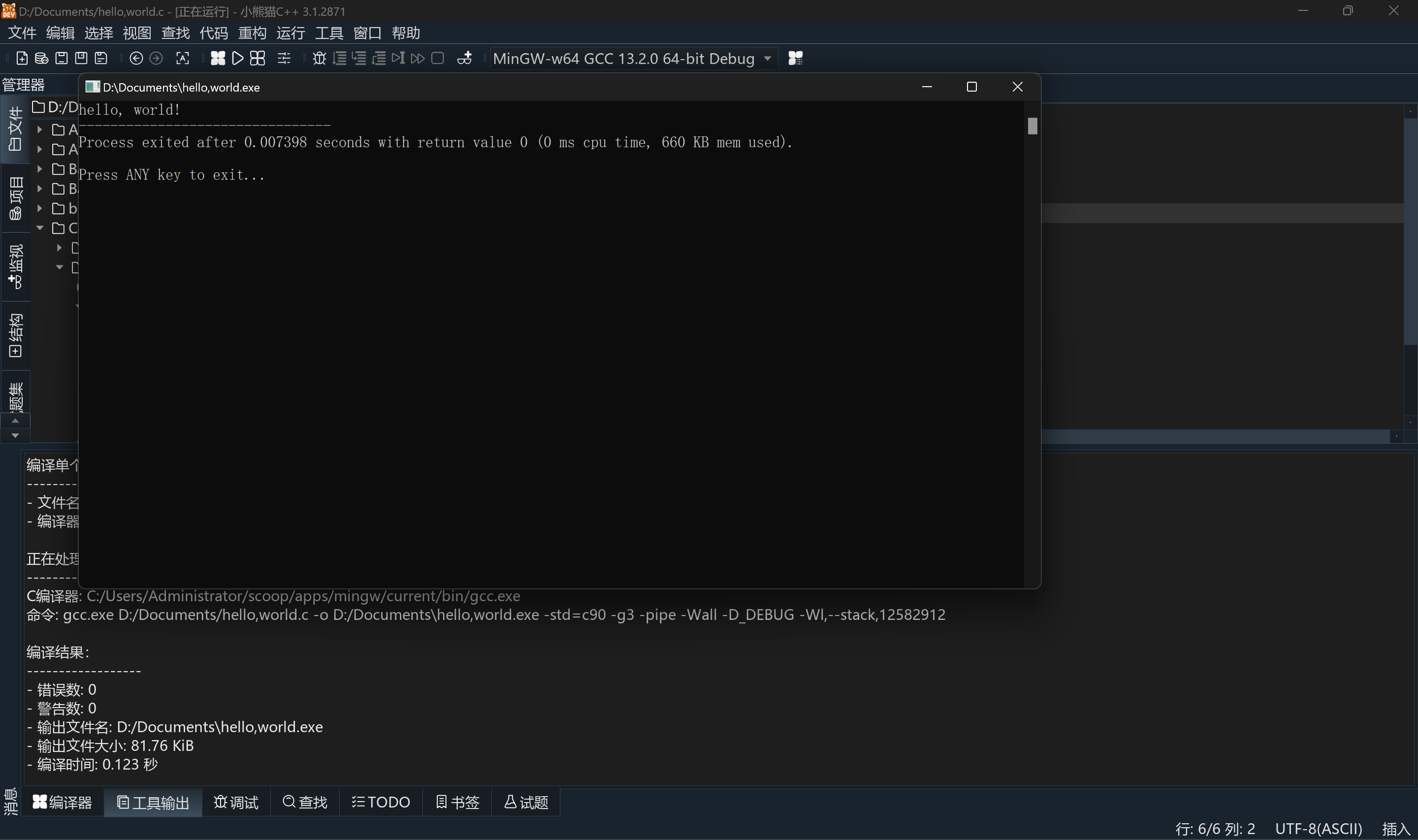The width and height of the screenshot is (1418, 840).
Task: Open the 视图 menu
Action: click(137, 33)
